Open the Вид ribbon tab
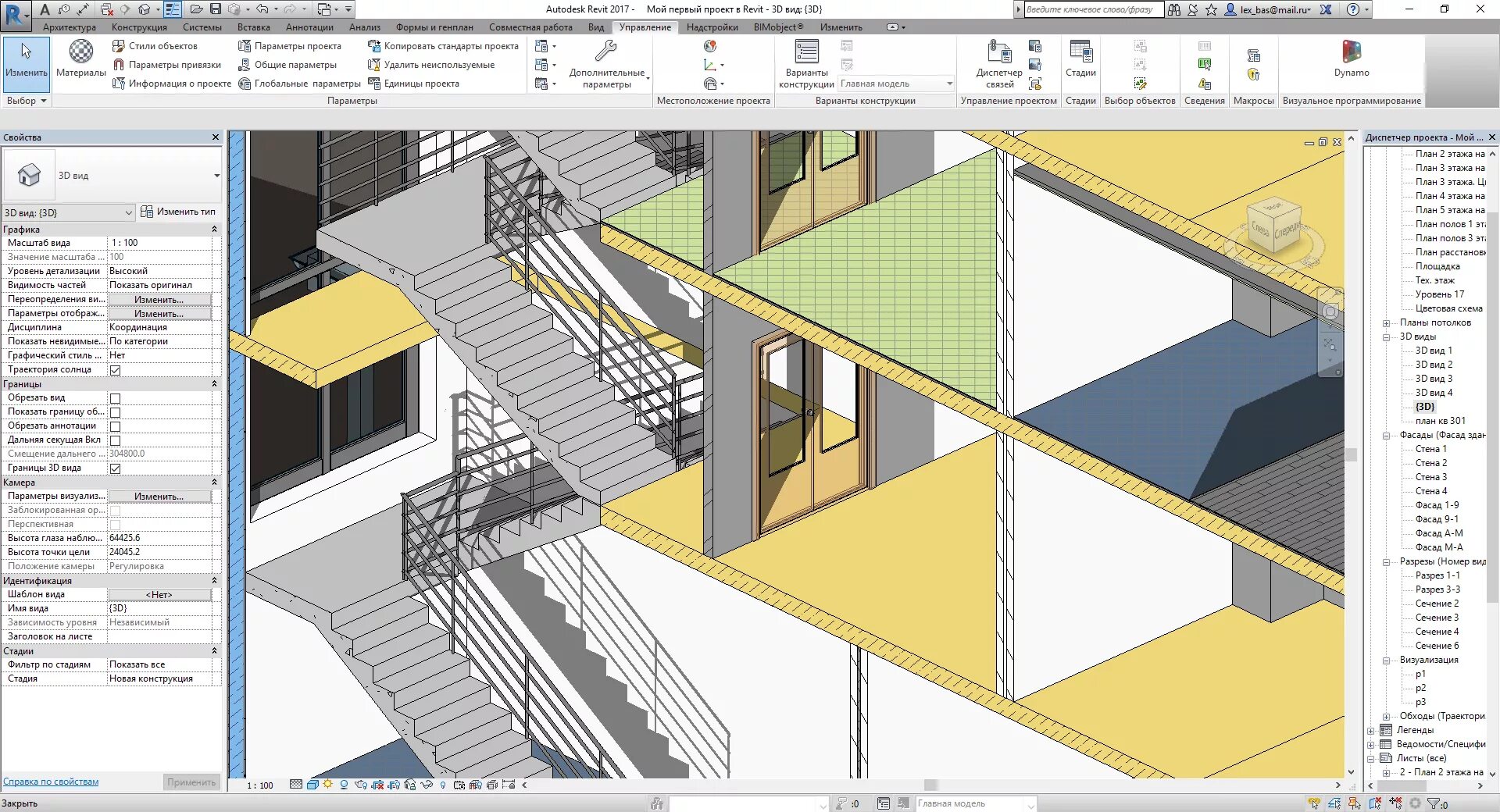 pos(596,27)
